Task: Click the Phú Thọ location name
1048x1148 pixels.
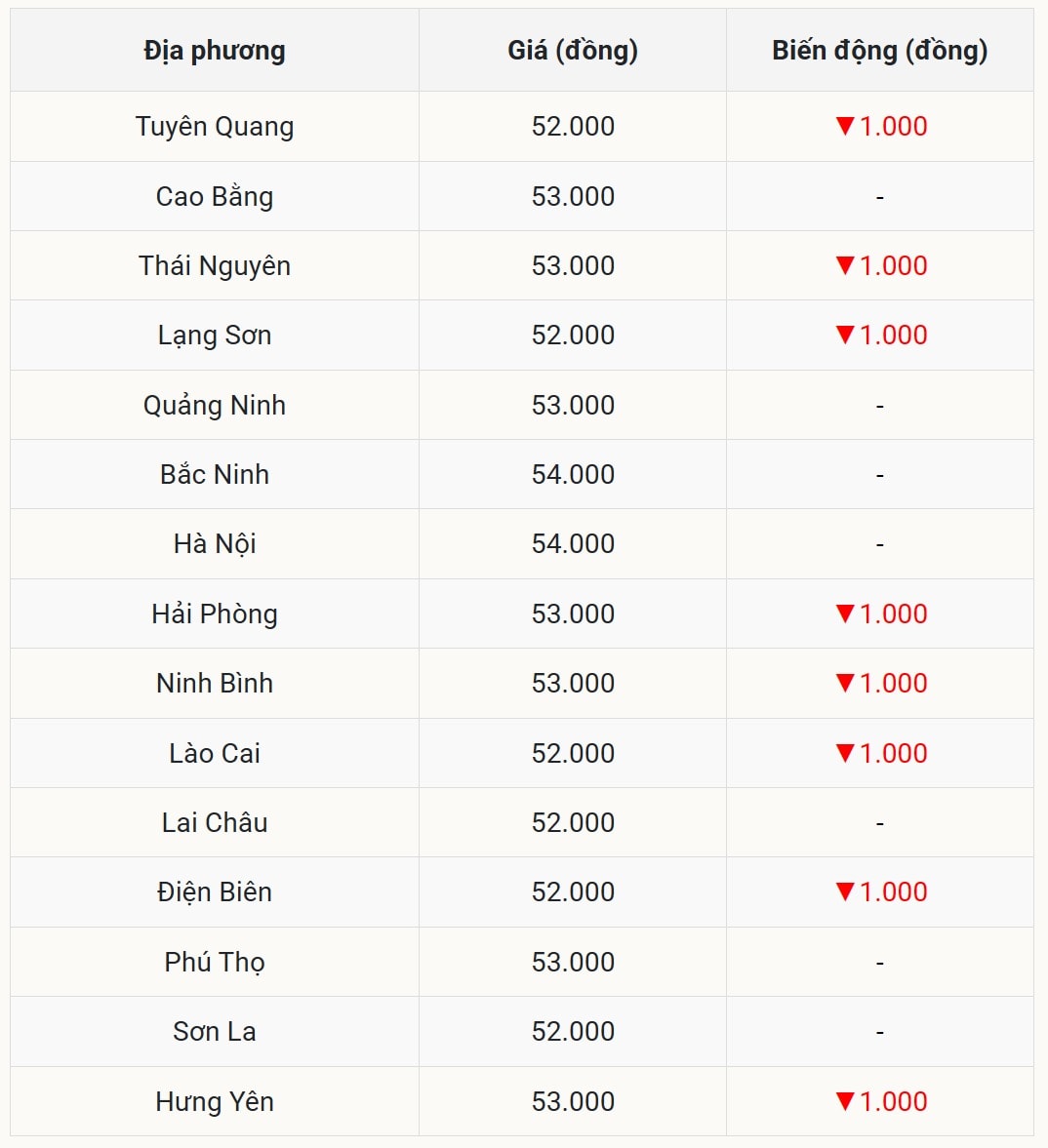Action: tap(215, 962)
